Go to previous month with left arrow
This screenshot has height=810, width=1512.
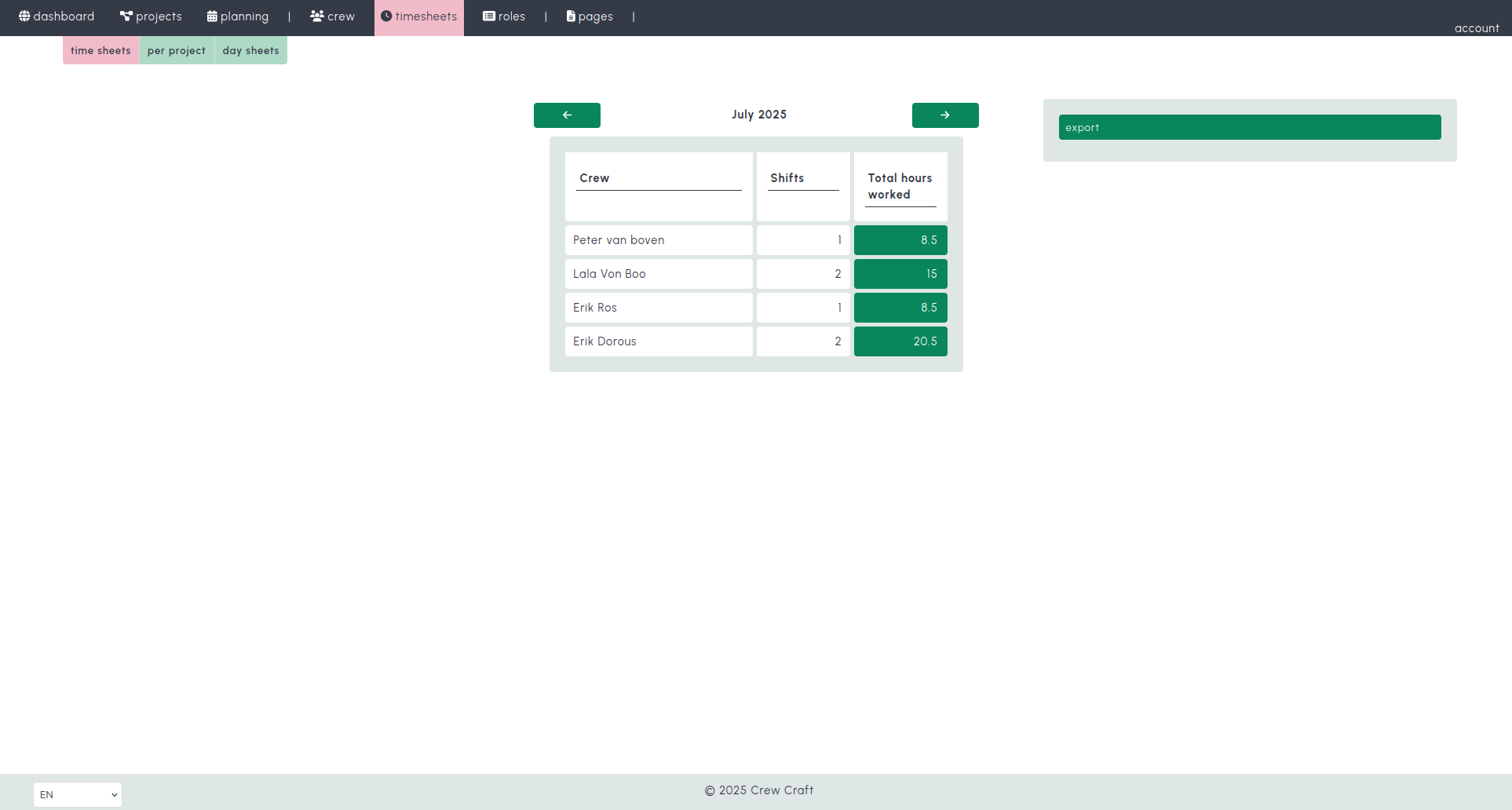click(567, 115)
